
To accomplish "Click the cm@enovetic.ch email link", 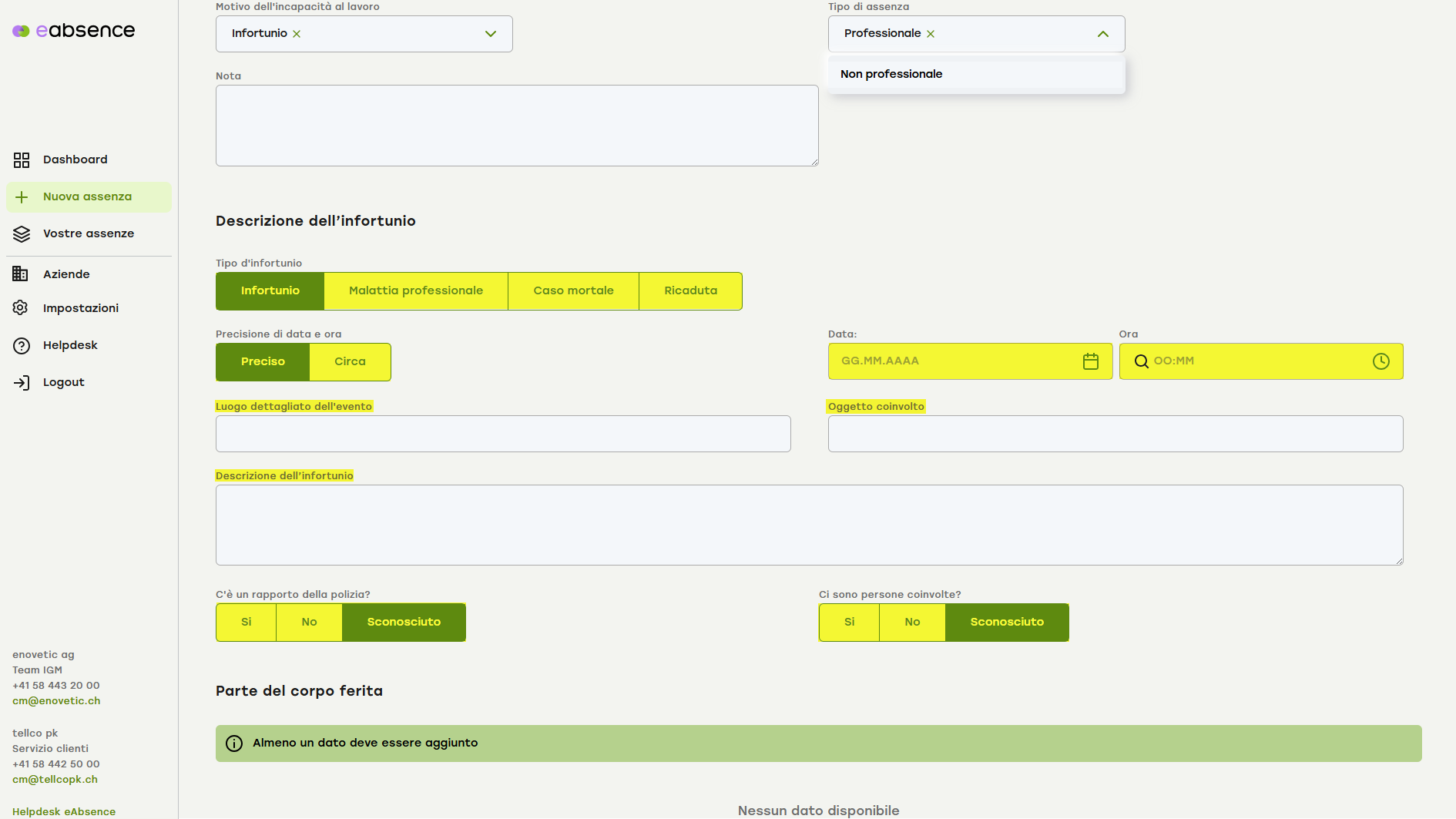I will (56, 701).
